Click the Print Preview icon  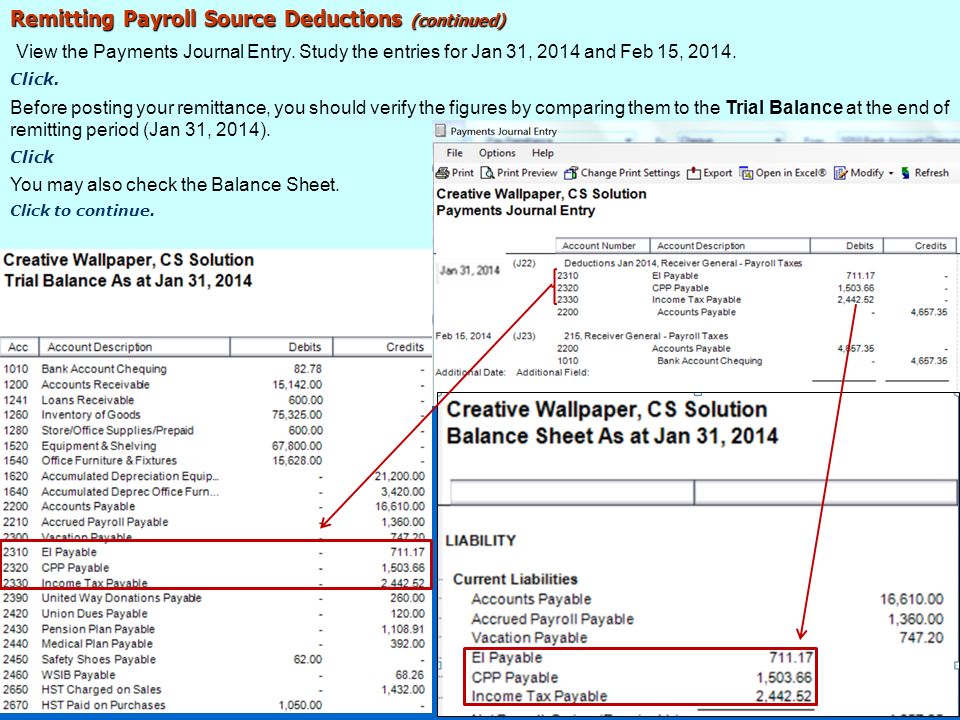pos(487,173)
